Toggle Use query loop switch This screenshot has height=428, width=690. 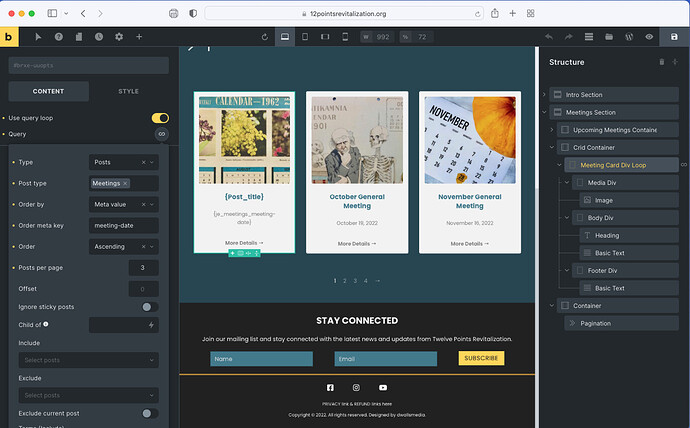[x=160, y=118]
